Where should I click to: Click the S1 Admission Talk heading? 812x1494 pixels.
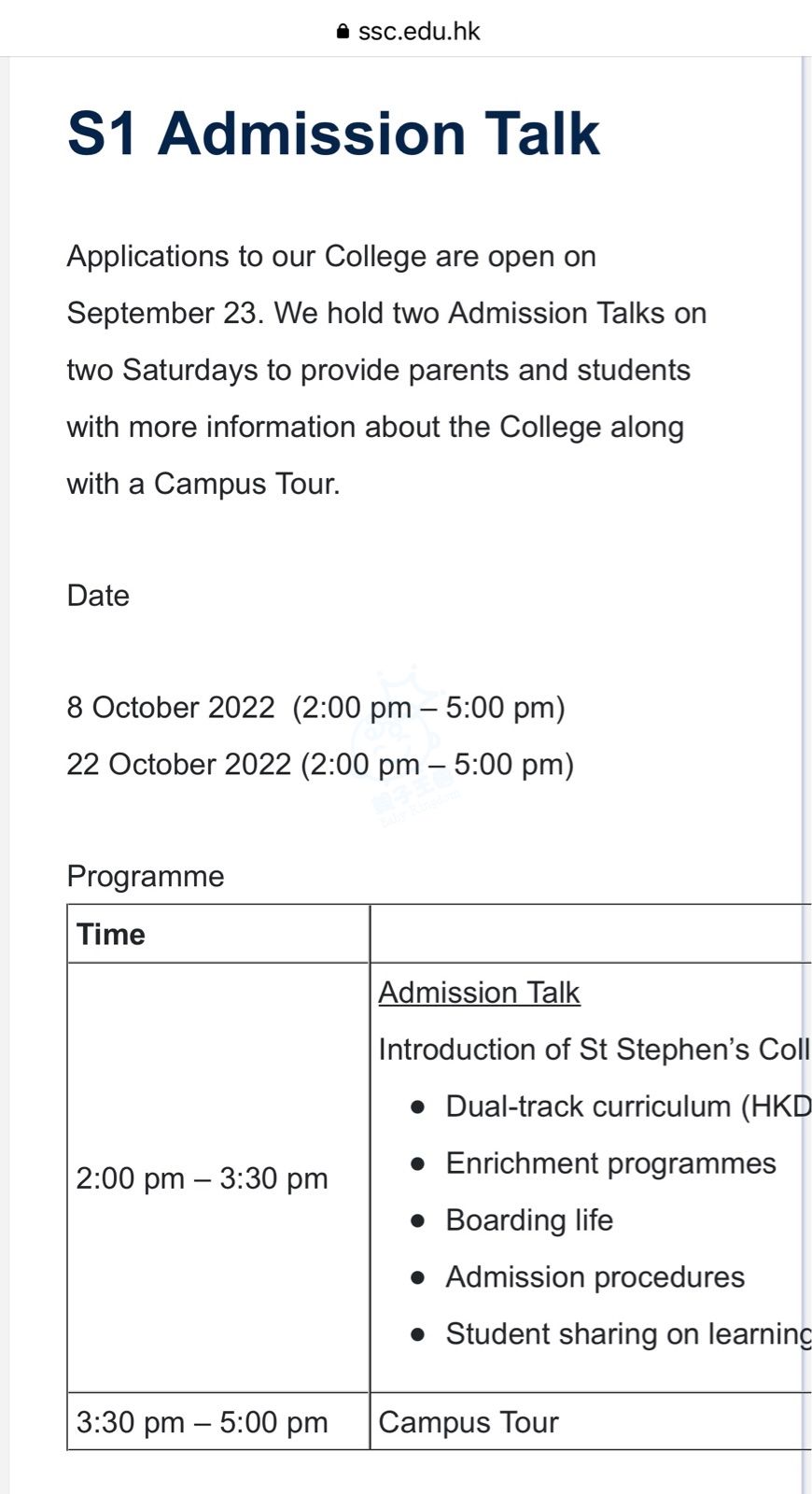click(x=333, y=134)
